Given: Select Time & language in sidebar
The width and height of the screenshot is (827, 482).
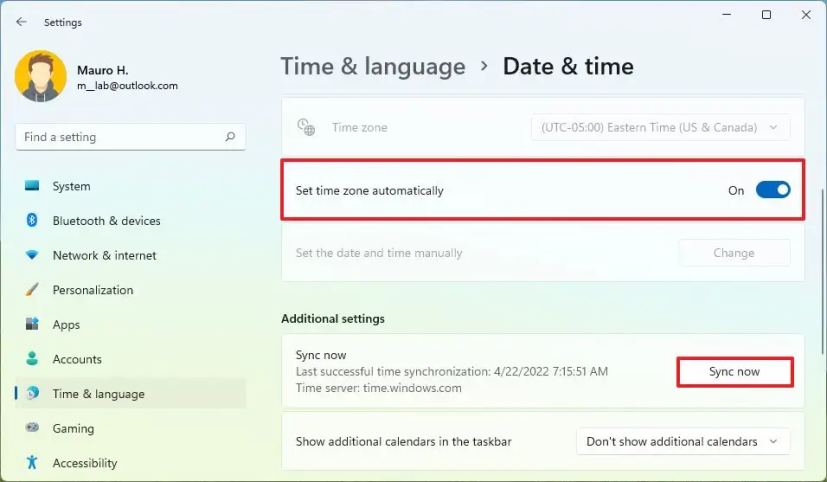Looking at the screenshot, I should (x=131, y=393).
